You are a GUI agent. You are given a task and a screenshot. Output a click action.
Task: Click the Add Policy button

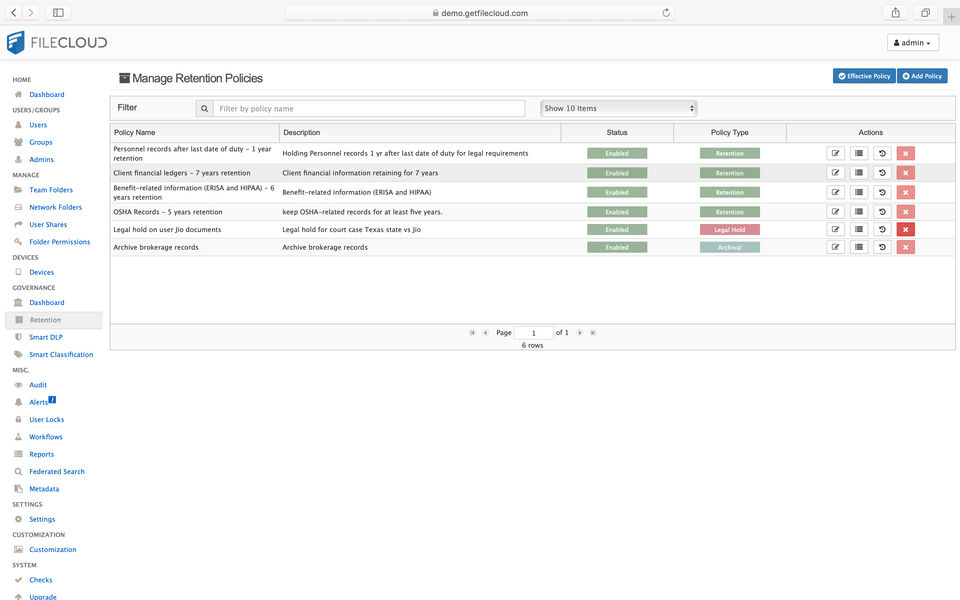point(922,76)
